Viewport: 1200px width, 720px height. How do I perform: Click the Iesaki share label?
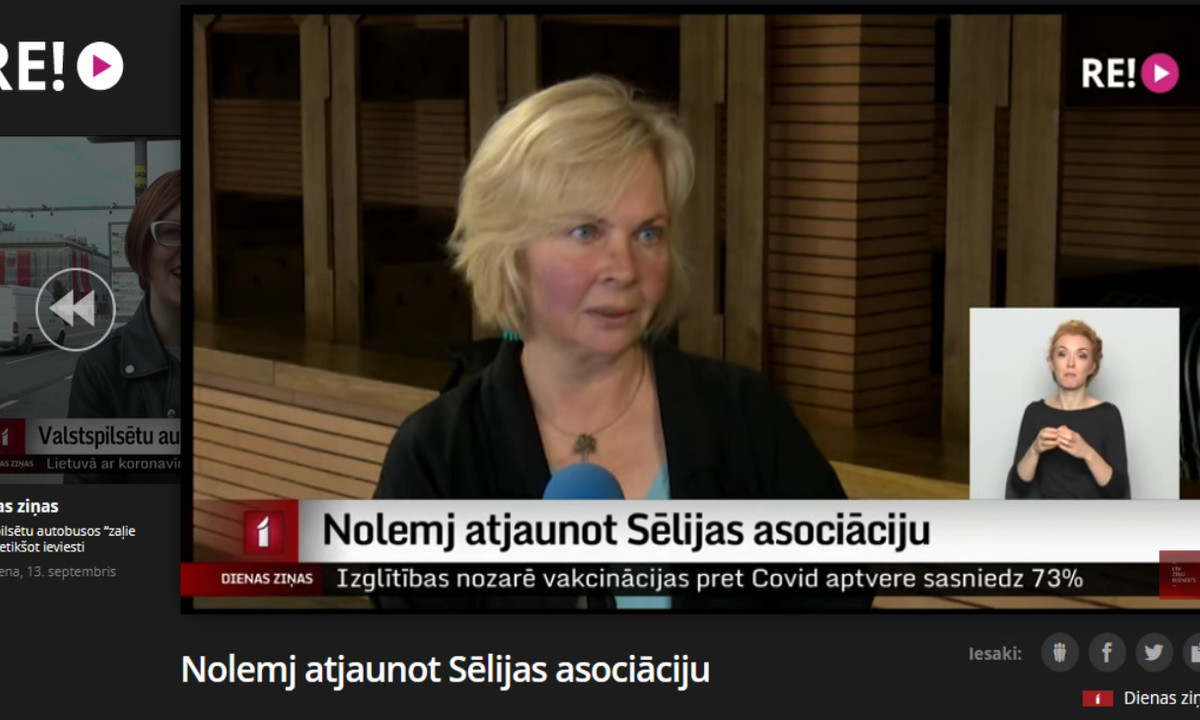point(995,654)
